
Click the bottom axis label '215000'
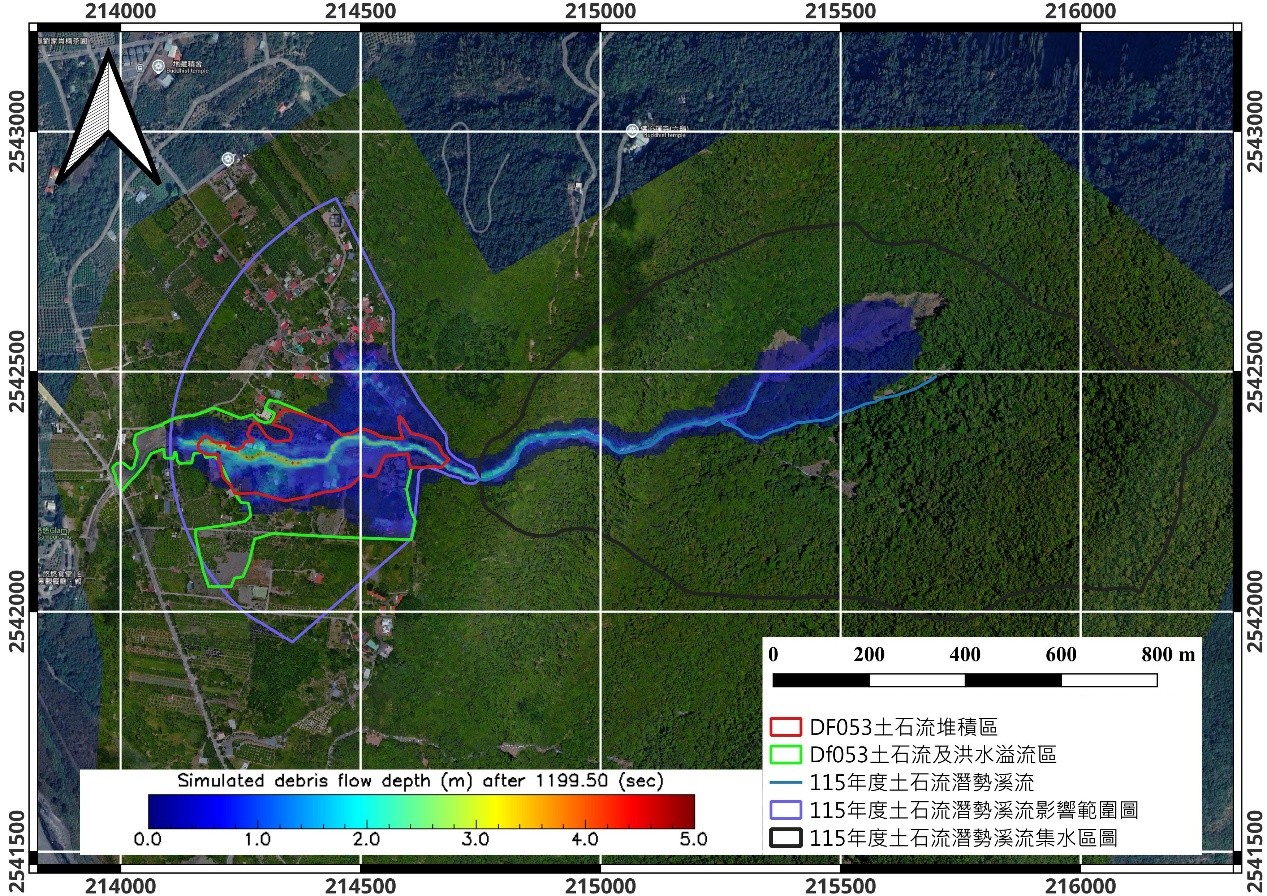tap(601, 886)
